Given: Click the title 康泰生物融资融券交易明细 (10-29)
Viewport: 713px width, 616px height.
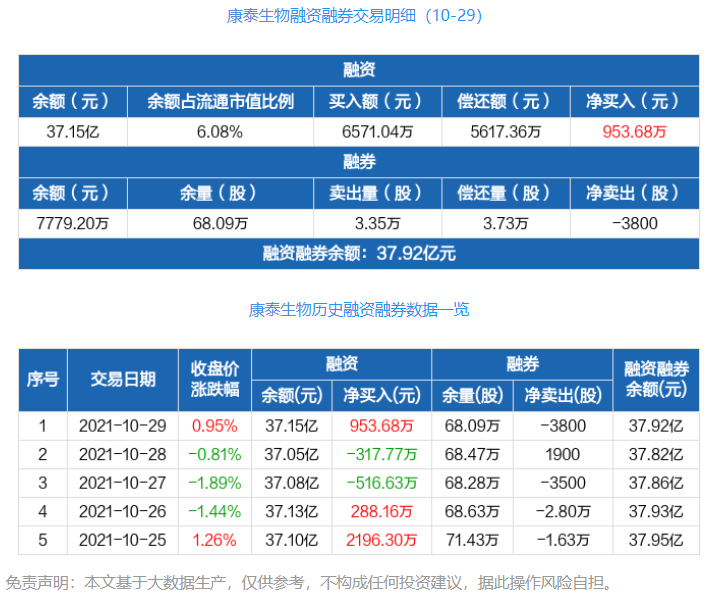Looking at the screenshot, I should click(x=354, y=16).
